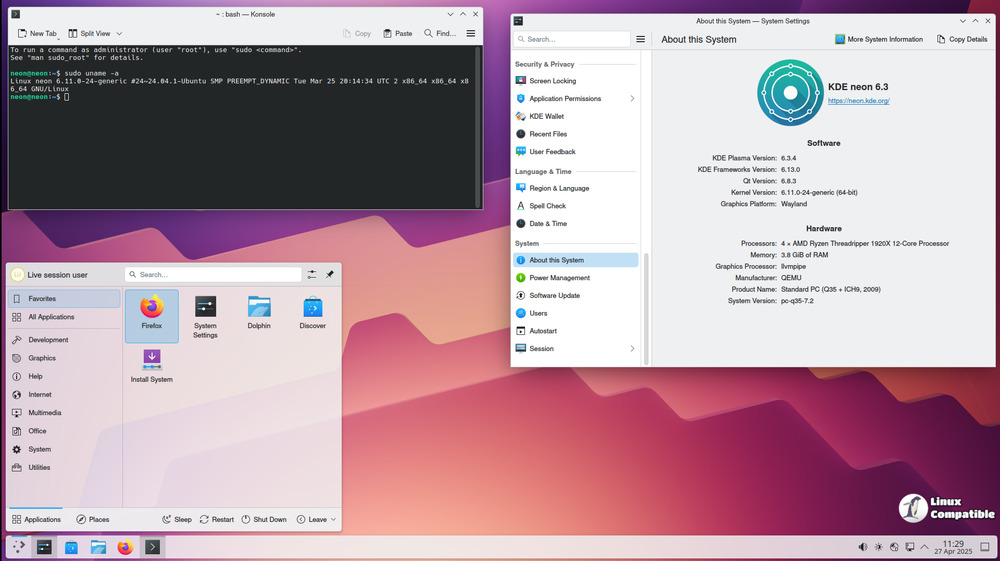Show hidden system tray icons arrow
Image resolution: width=1000 pixels, height=561 pixels.
pos(926,547)
